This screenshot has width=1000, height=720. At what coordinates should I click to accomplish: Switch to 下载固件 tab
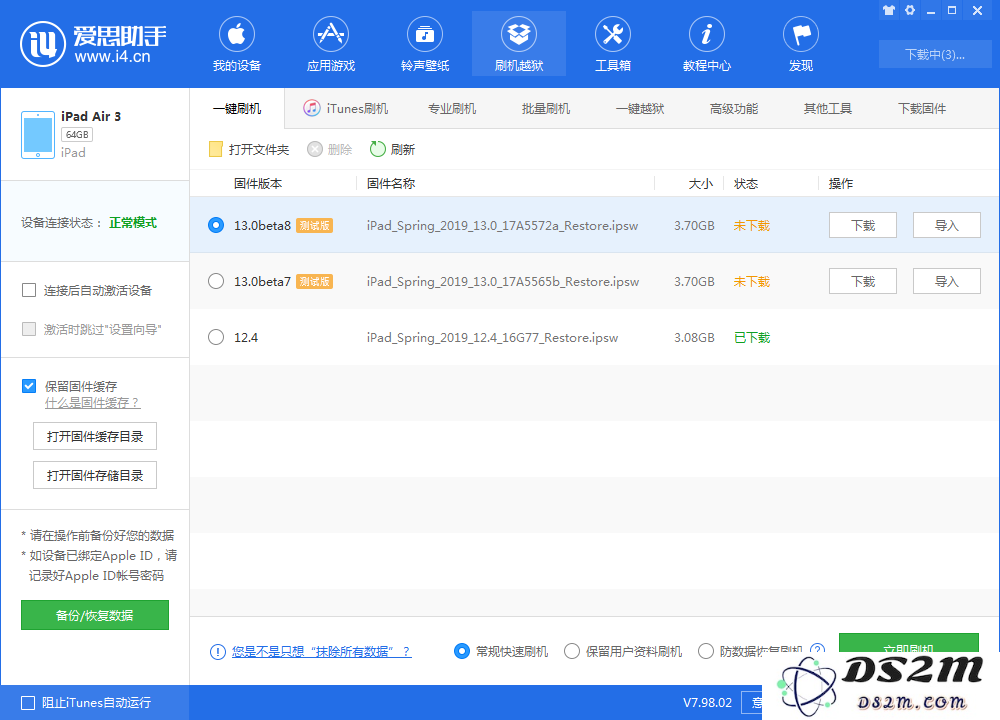(922, 109)
